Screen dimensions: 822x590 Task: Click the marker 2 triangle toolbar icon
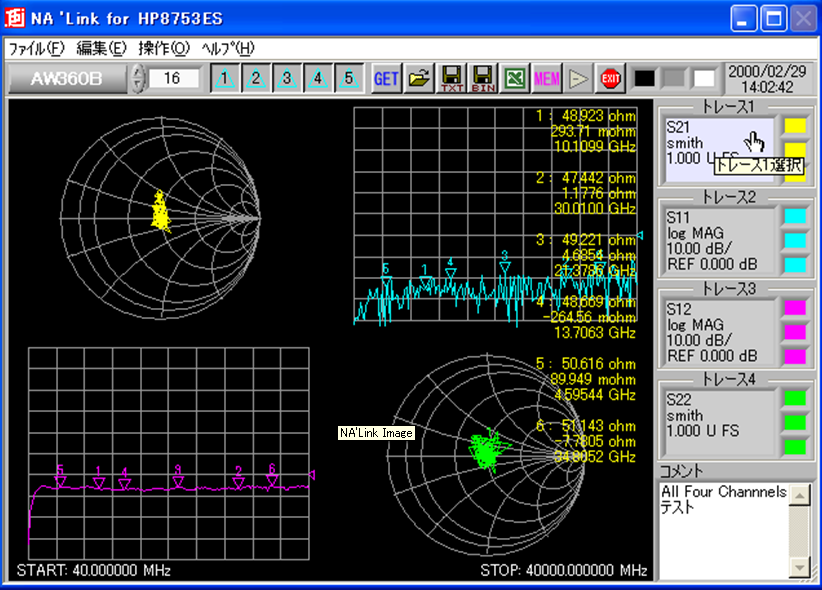click(x=256, y=79)
